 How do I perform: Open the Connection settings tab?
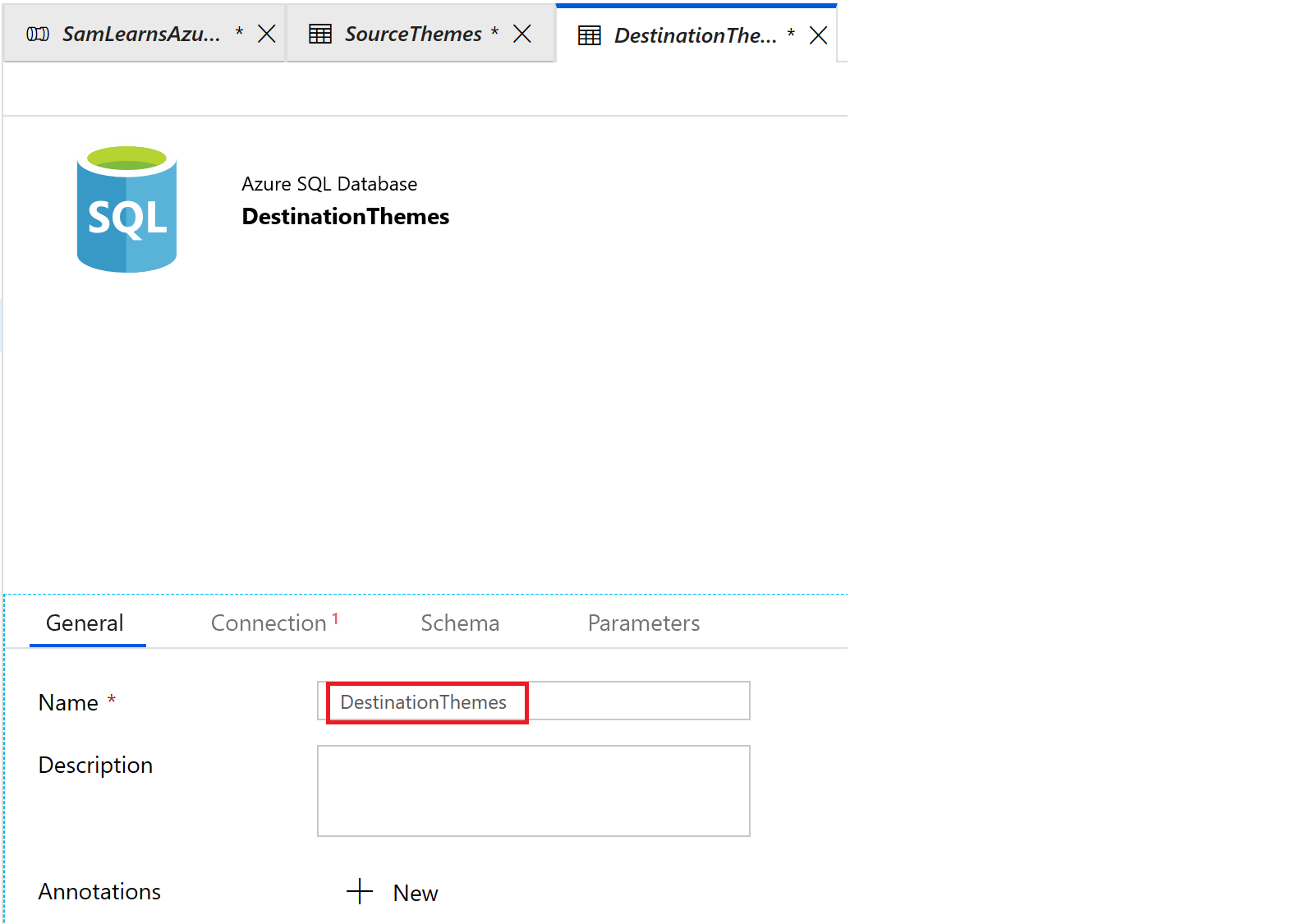click(x=269, y=623)
